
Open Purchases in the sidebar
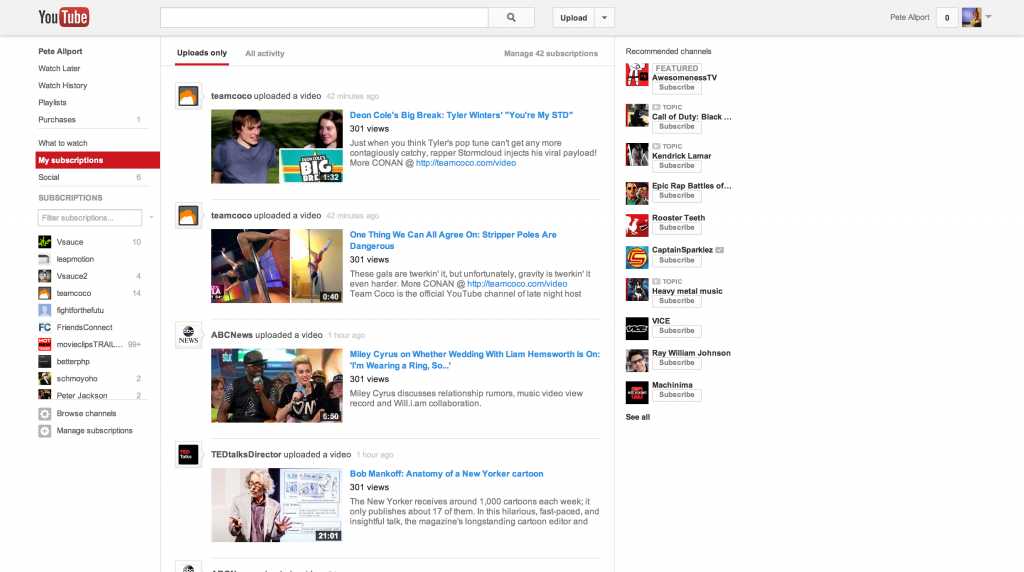pyautogui.click(x=57, y=119)
